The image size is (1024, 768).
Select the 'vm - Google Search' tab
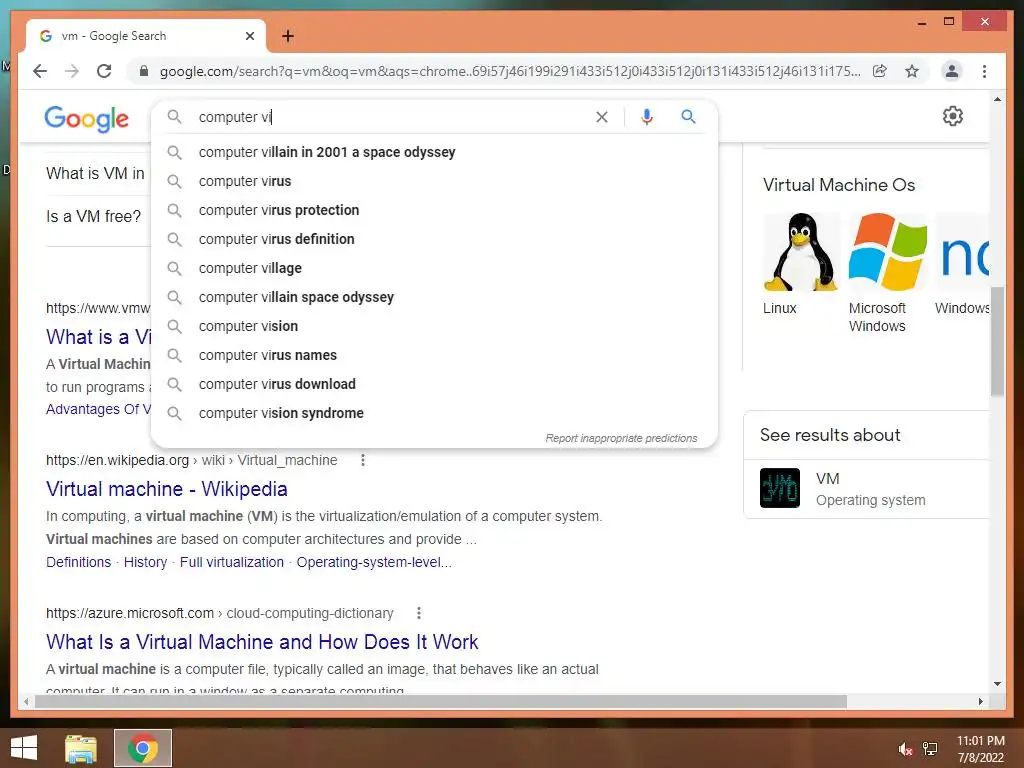[146, 36]
